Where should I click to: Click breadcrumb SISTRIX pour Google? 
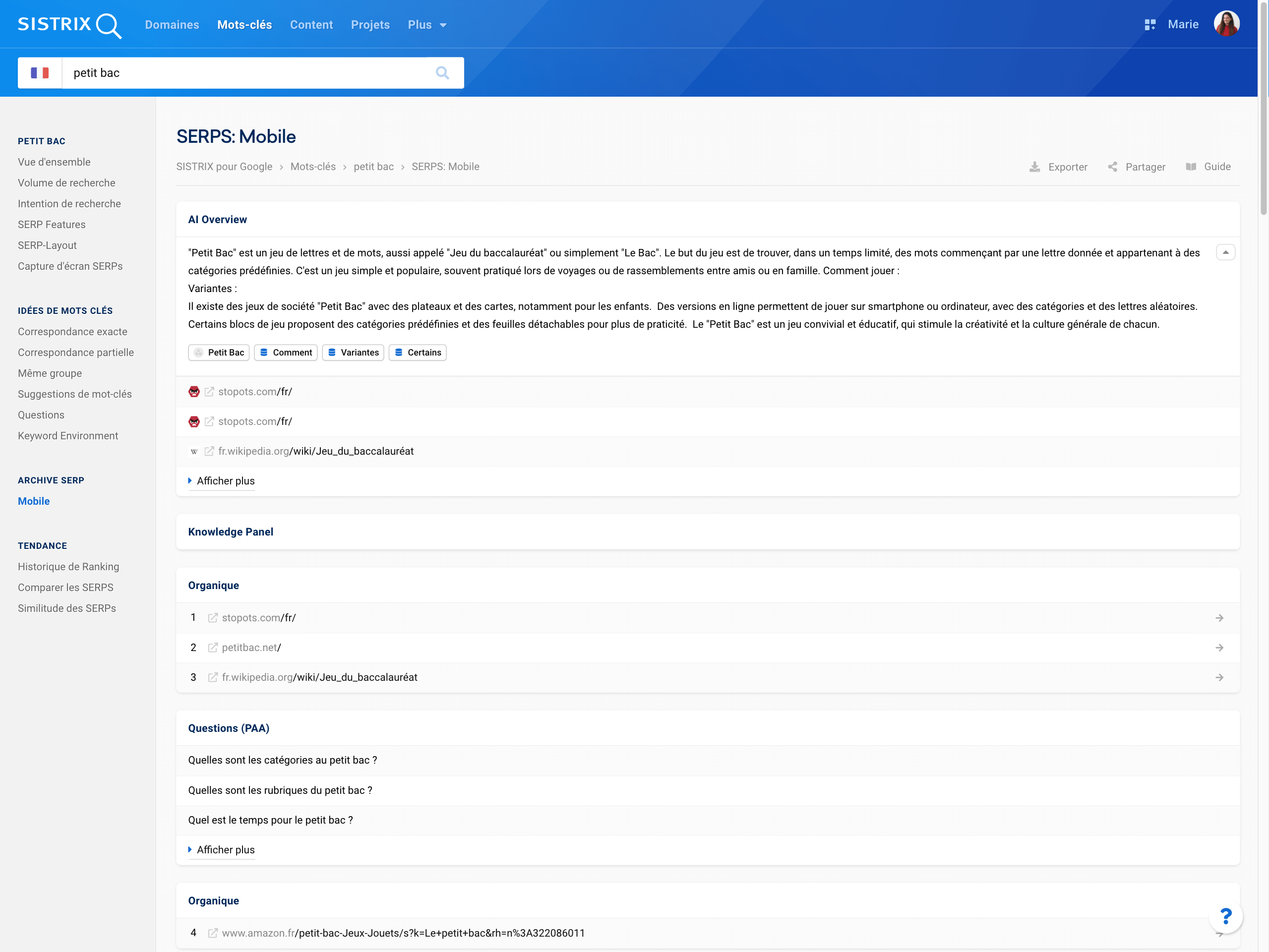[224, 167]
